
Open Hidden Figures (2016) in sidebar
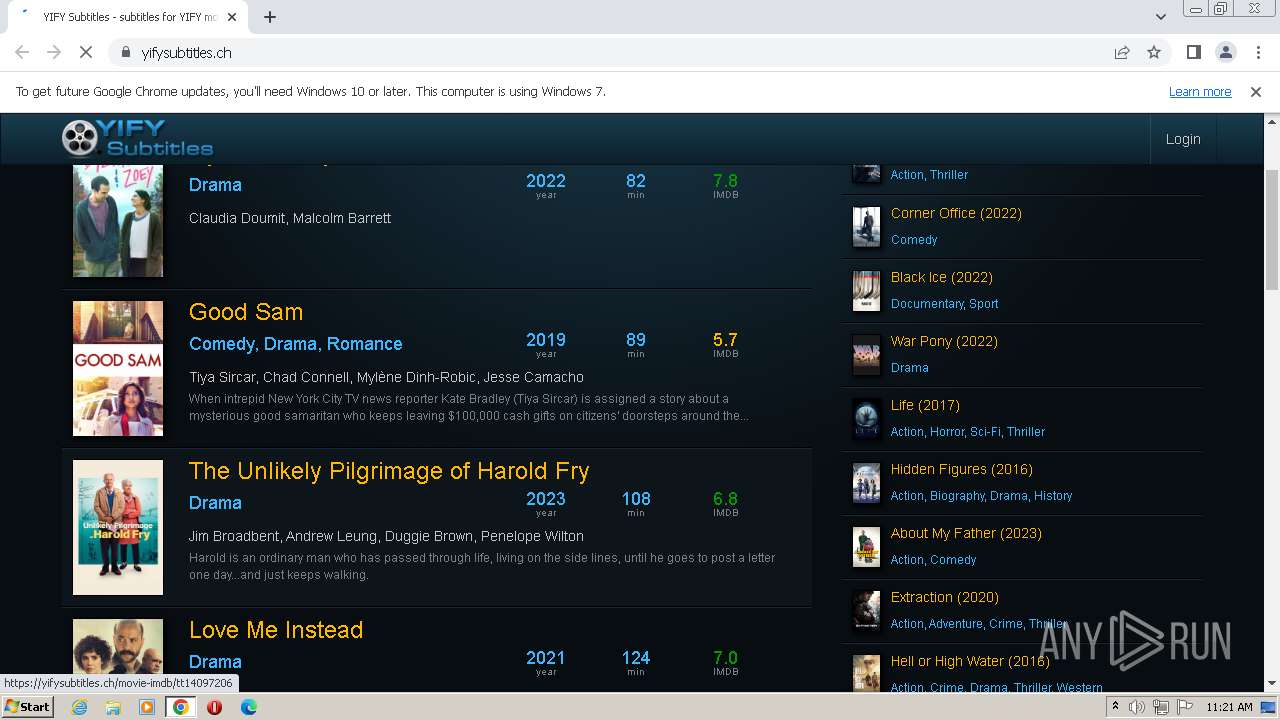tap(962, 469)
